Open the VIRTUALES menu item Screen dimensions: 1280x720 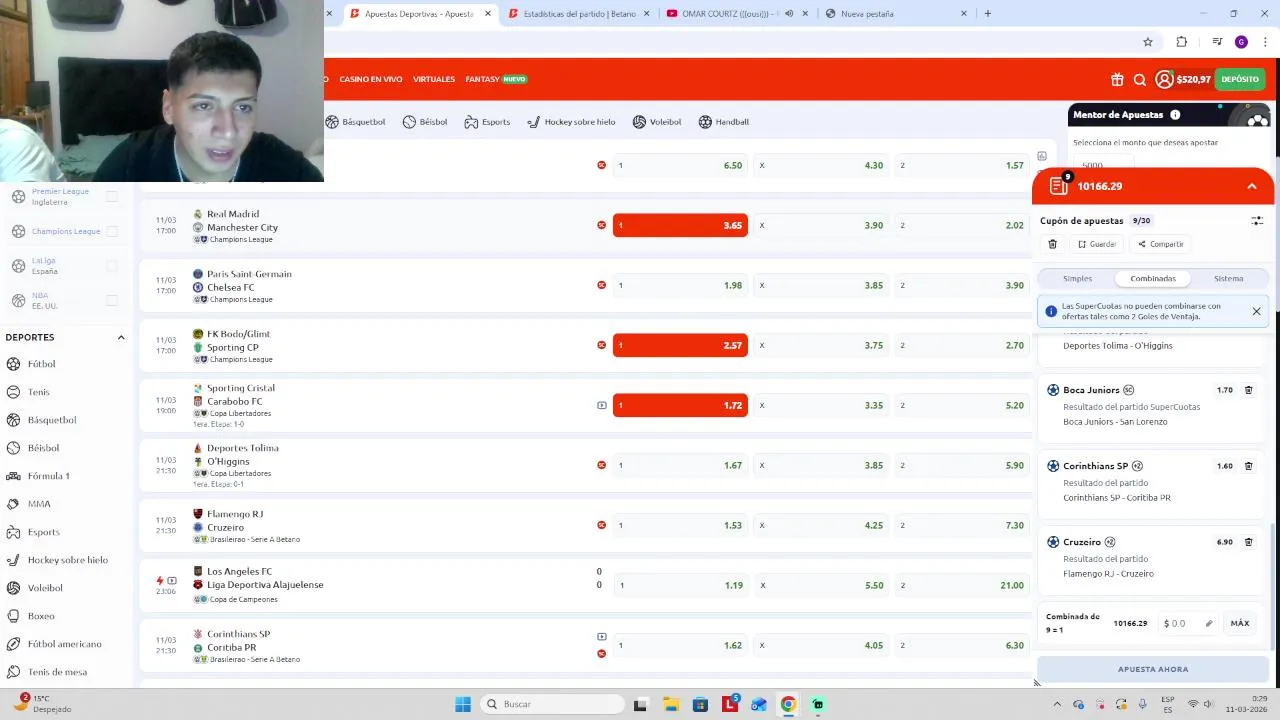(x=434, y=79)
